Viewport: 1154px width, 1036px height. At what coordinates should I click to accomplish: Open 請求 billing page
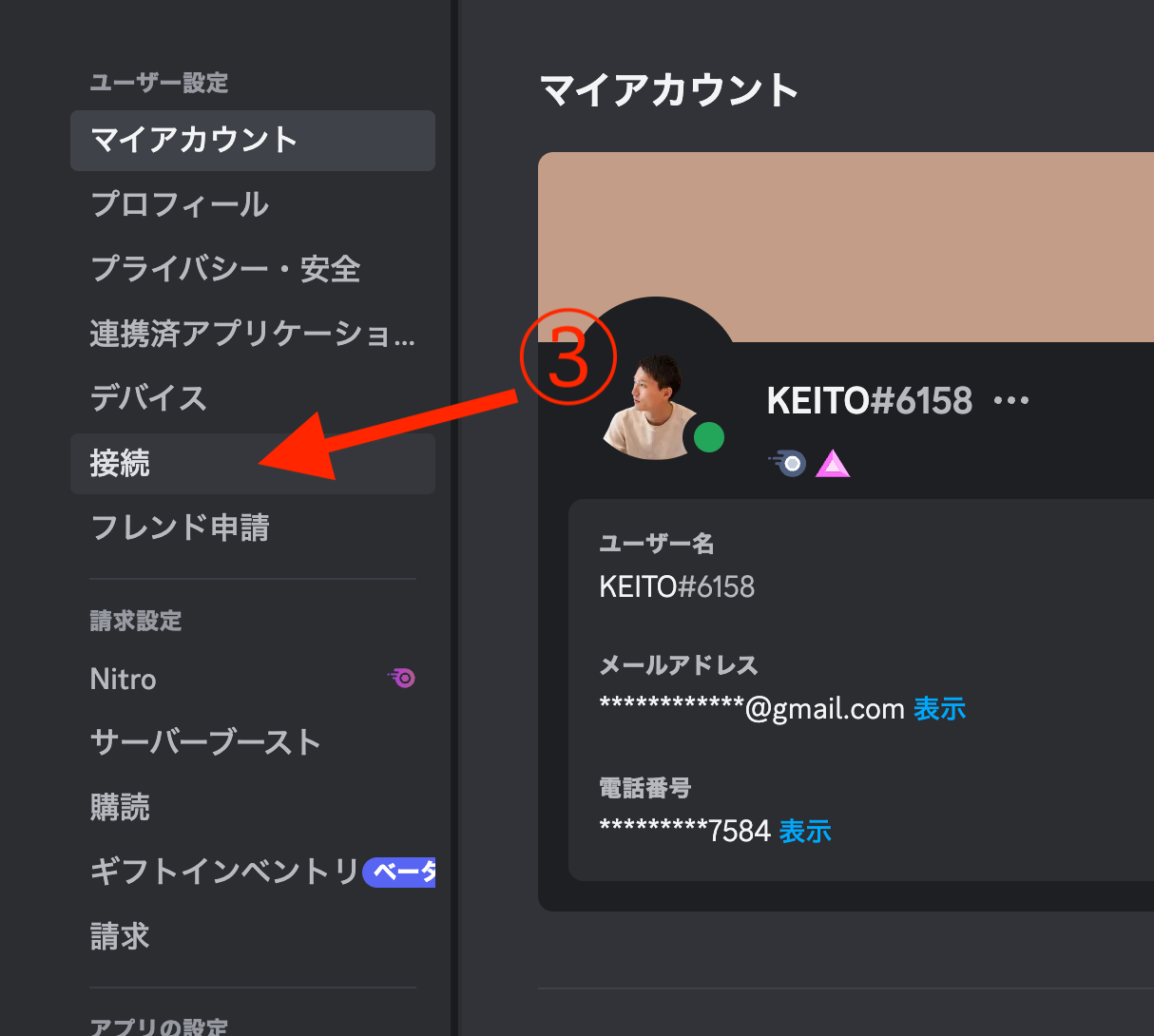pos(252,936)
